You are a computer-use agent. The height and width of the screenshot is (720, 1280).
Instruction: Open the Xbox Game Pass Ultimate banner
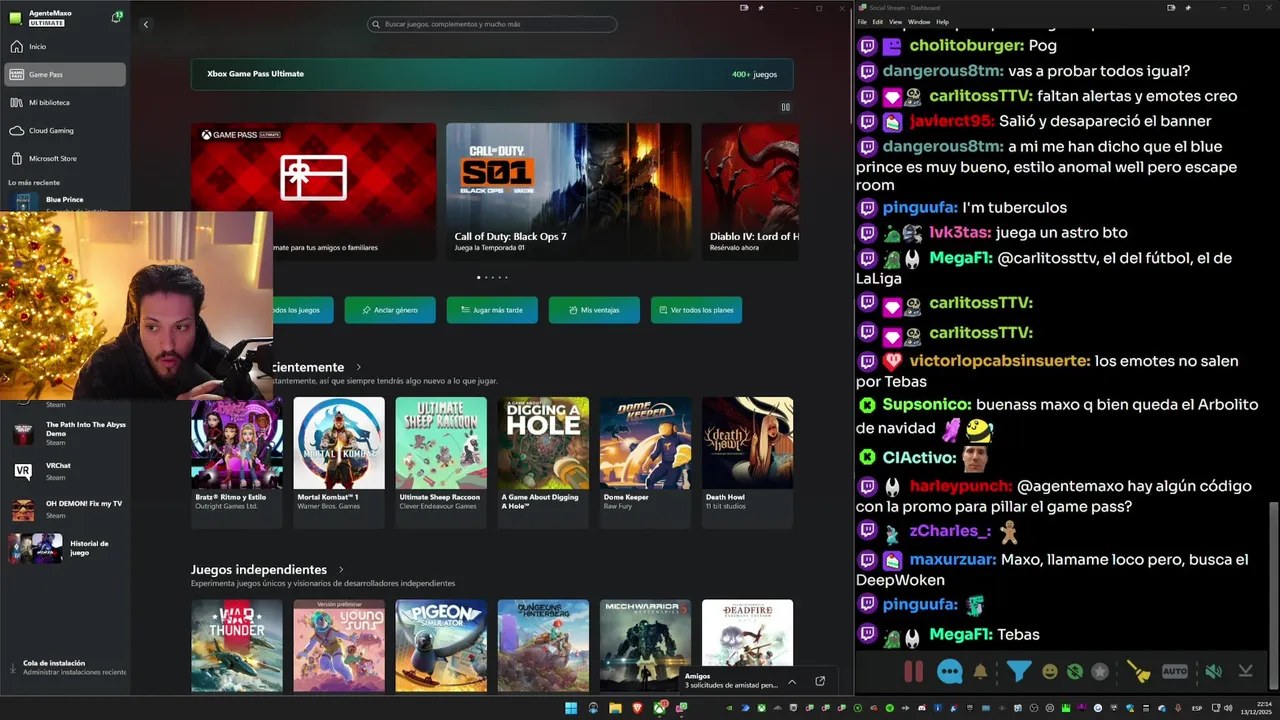point(492,74)
